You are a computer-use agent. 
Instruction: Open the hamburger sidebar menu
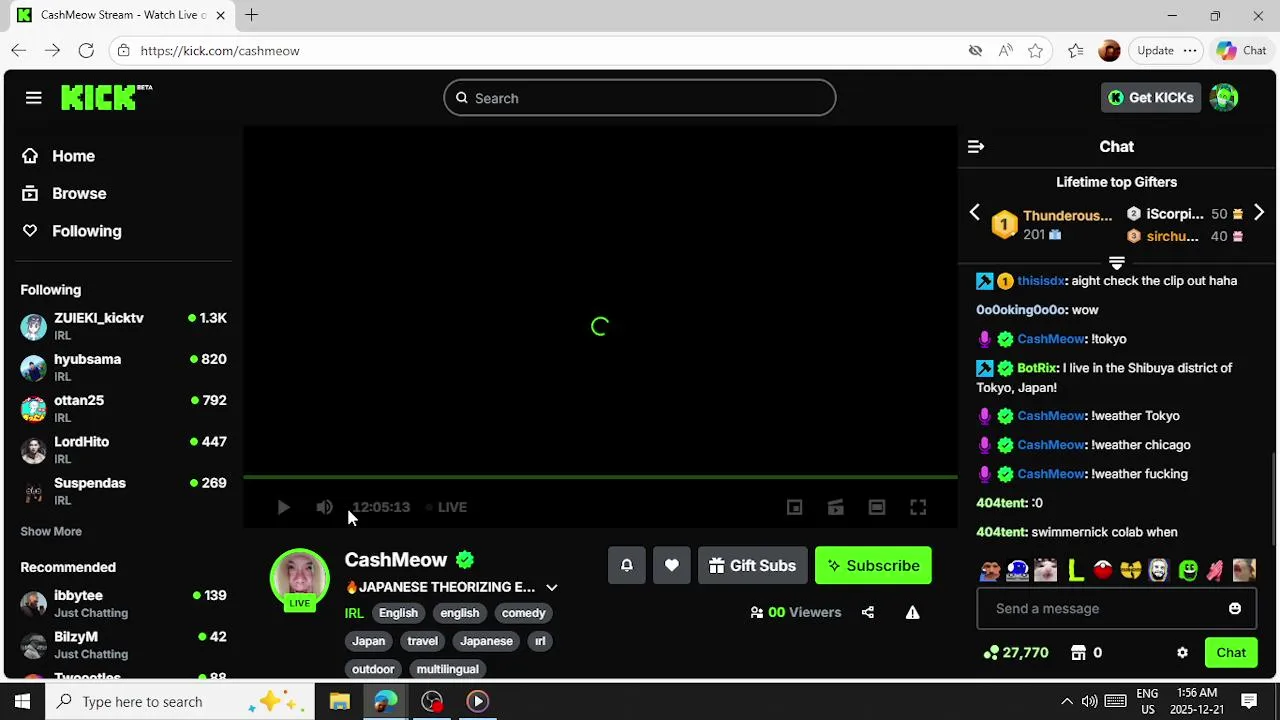[34, 98]
